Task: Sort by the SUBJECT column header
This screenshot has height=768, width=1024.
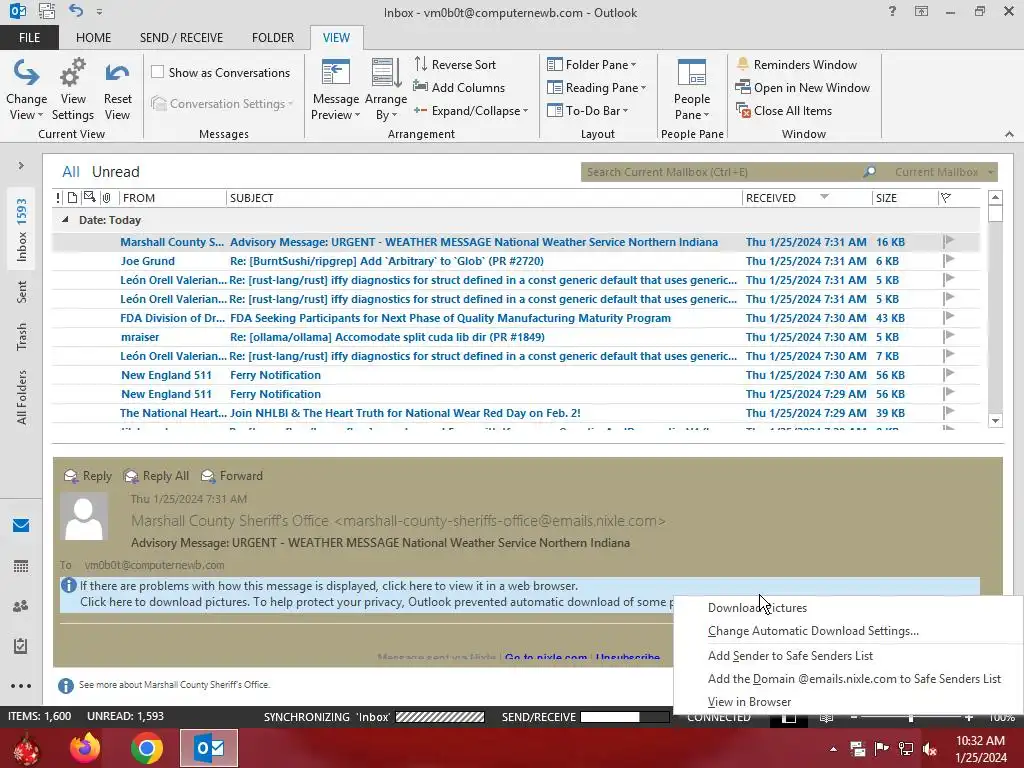Action: click(x=484, y=198)
